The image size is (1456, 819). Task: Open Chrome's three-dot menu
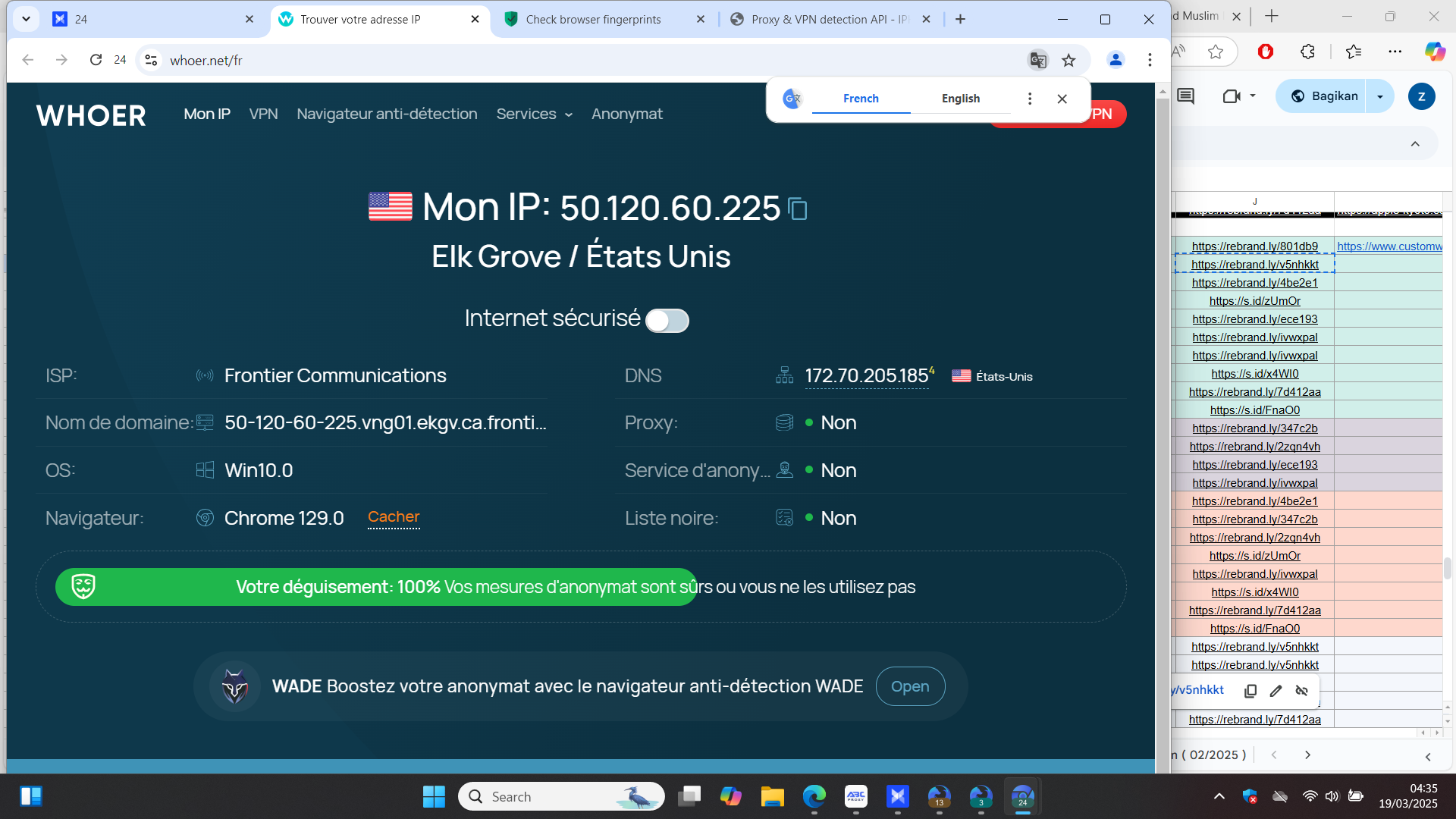(1150, 60)
